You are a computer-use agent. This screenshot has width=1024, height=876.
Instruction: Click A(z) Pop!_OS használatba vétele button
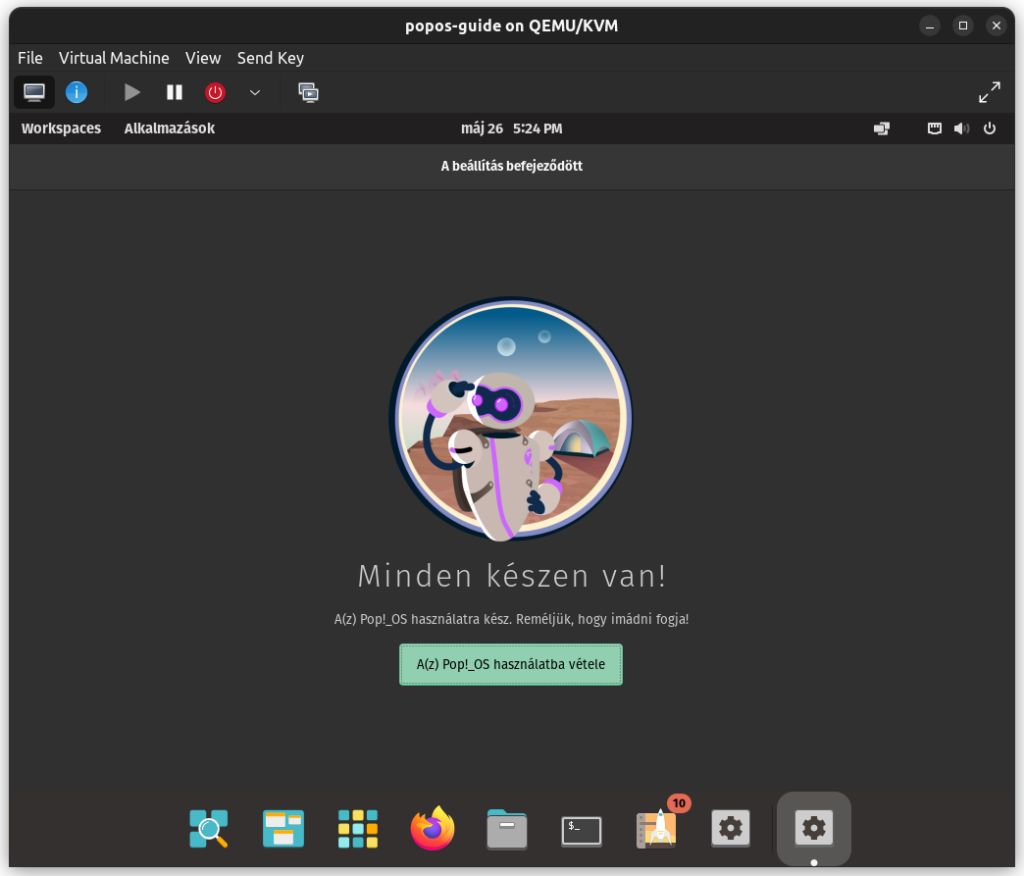point(511,664)
